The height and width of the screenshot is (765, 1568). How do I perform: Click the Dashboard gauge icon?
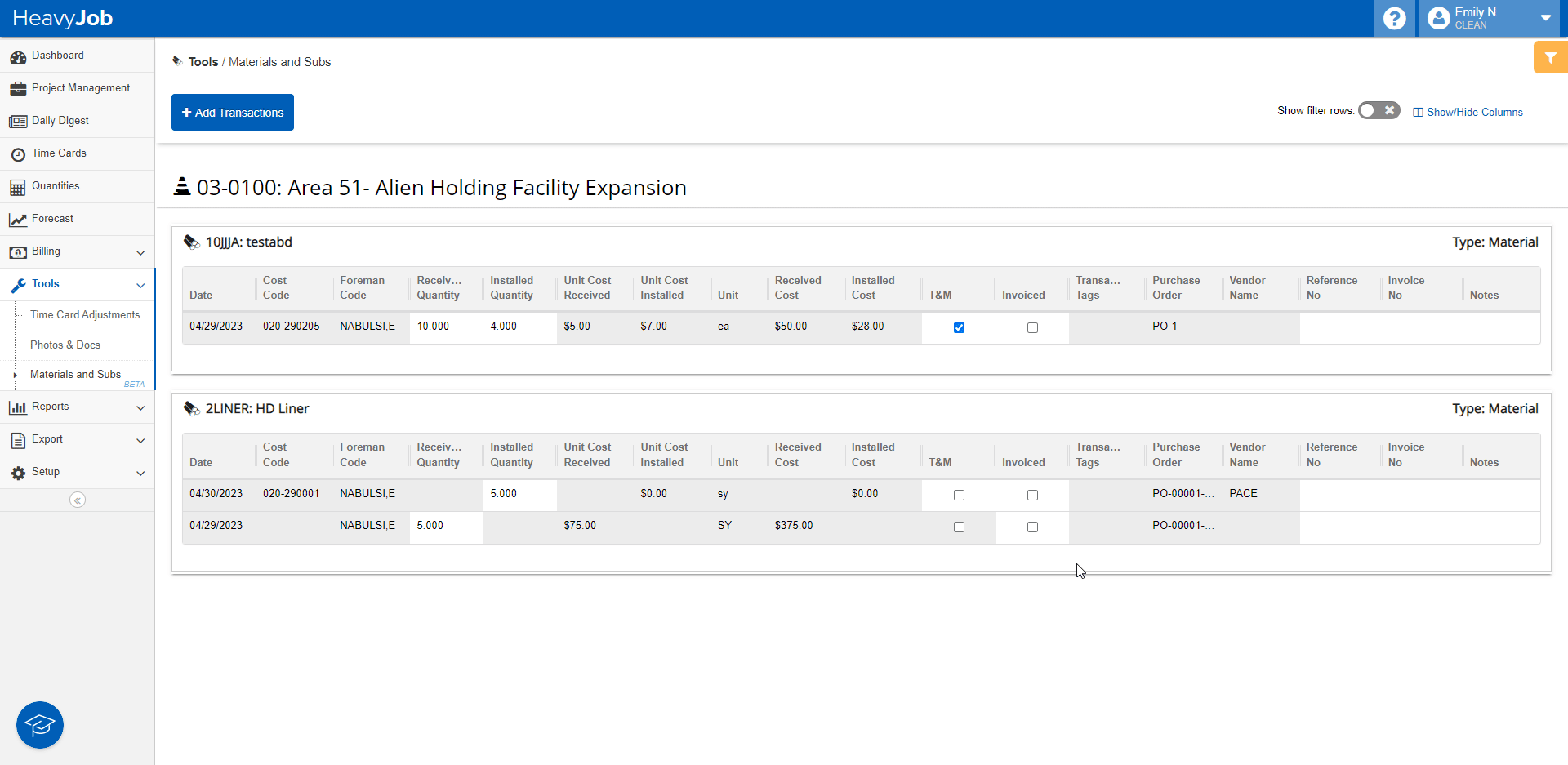[x=18, y=56]
